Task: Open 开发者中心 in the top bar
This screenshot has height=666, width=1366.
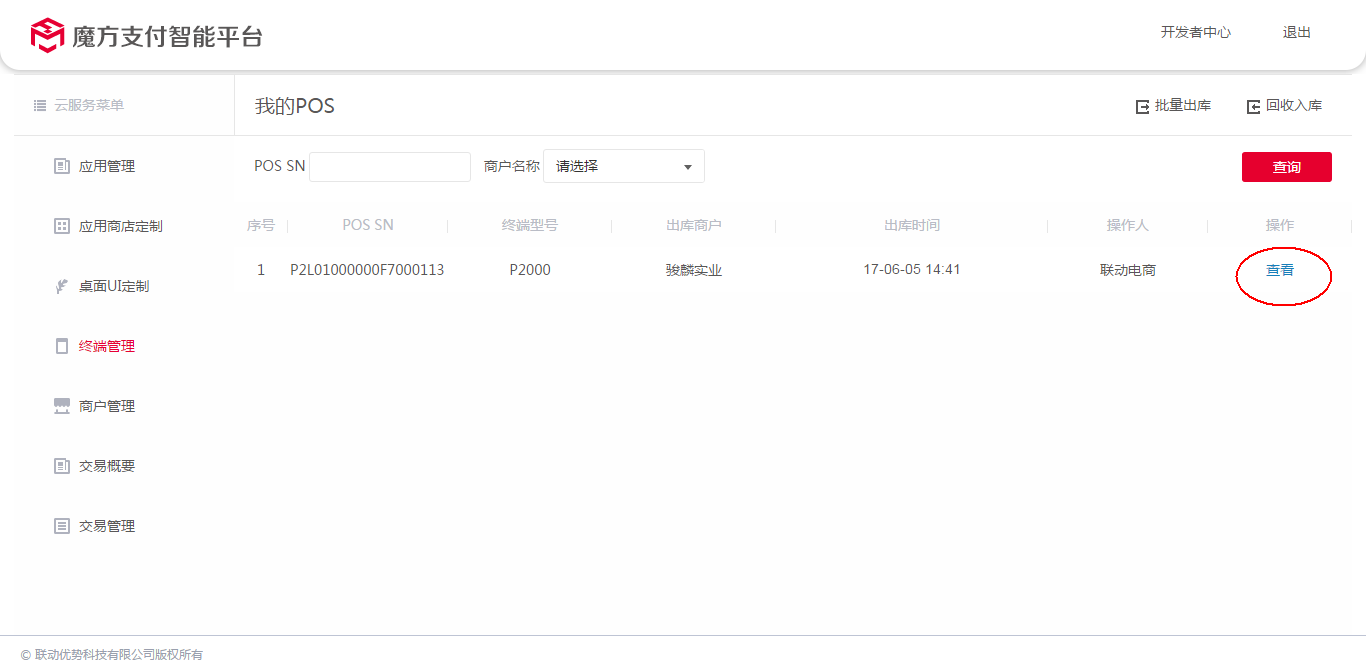Action: 1195,32
